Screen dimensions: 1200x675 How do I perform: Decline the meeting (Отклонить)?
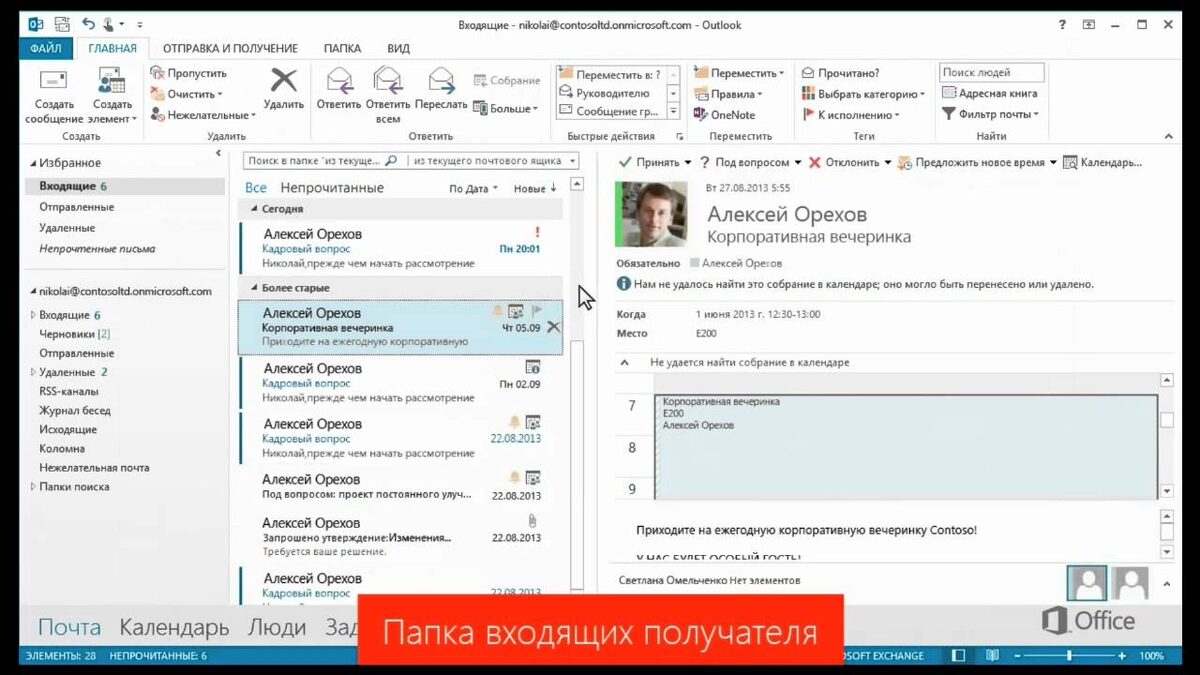pyautogui.click(x=843, y=162)
